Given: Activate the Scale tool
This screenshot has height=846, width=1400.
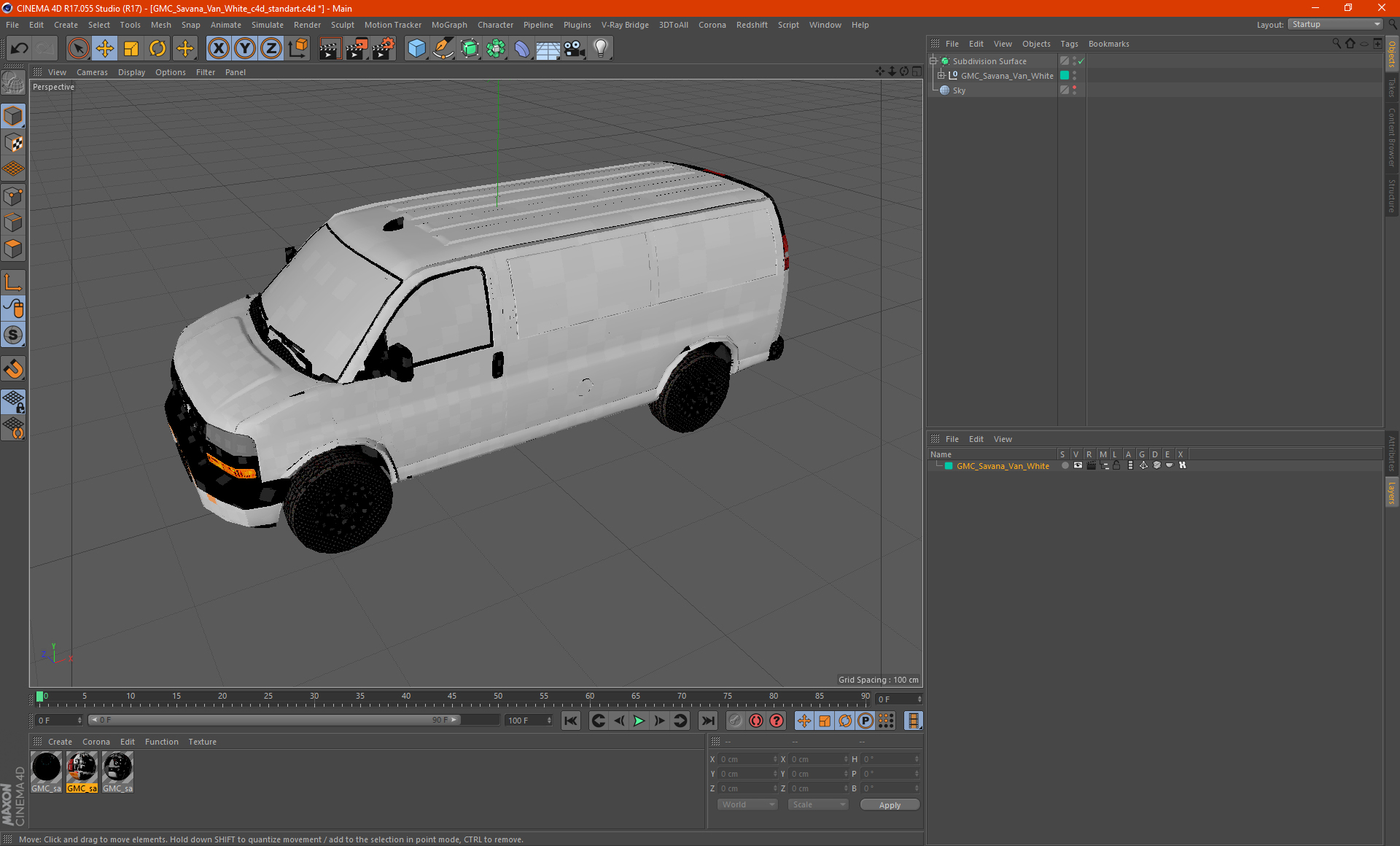Looking at the screenshot, I should 131,48.
